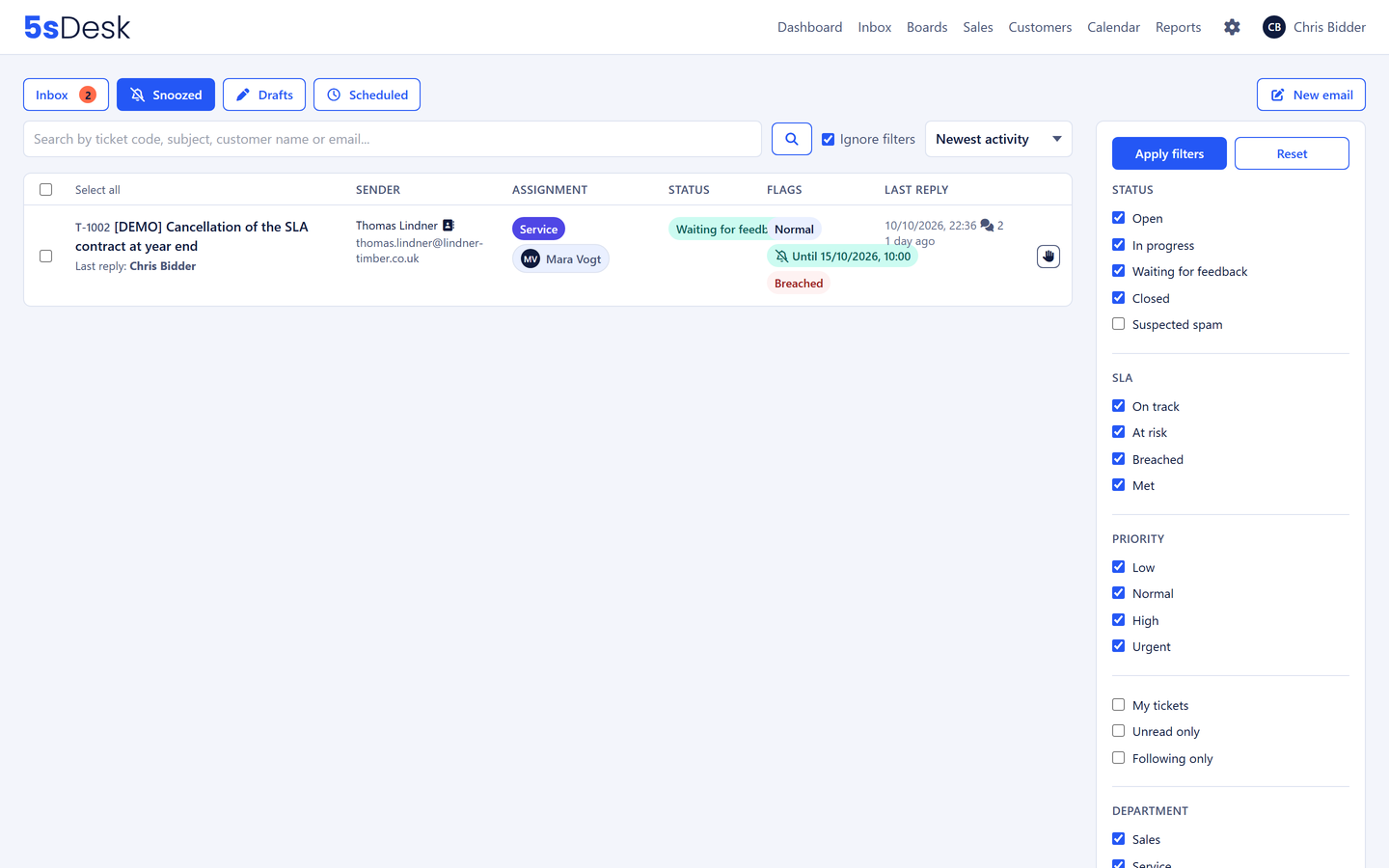The width and height of the screenshot is (1389, 868).
Task: Click the Waiting for feedback status badge
Action: (x=719, y=229)
